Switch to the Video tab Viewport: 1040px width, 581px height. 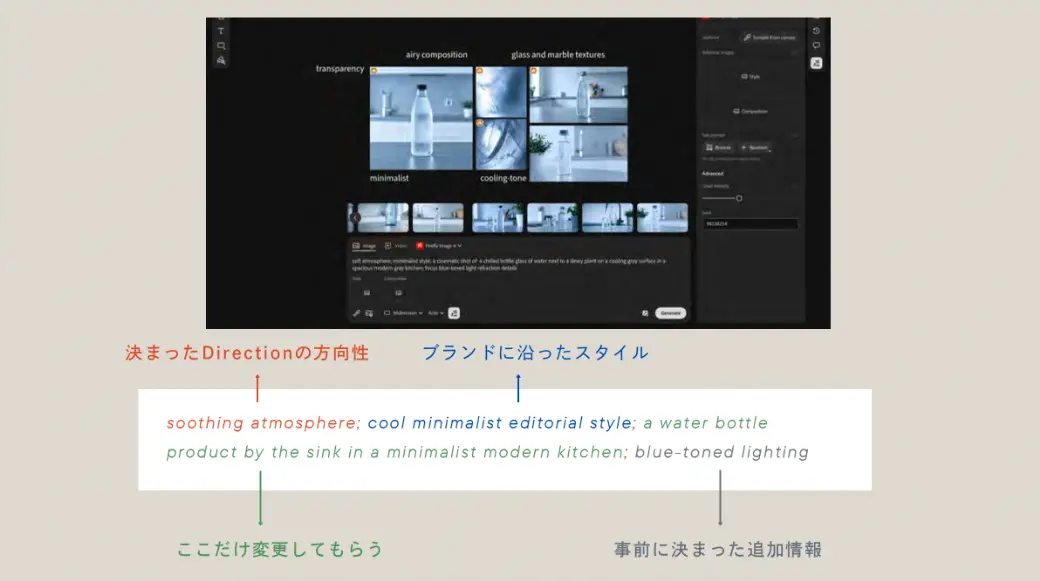pos(396,245)
